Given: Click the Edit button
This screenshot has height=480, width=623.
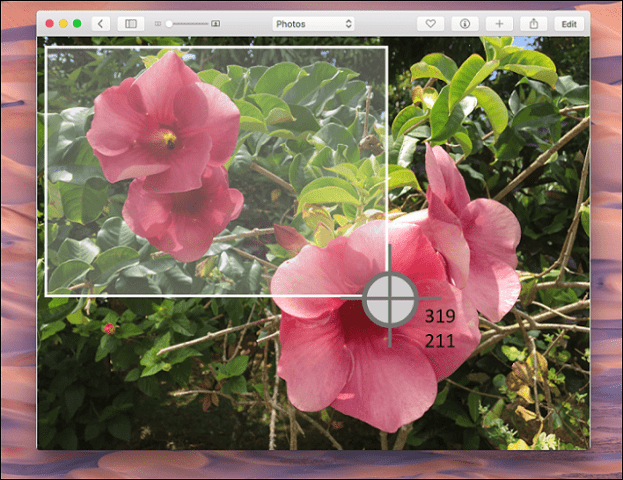Looking at the screenshot, I should [x=569, y=24].
